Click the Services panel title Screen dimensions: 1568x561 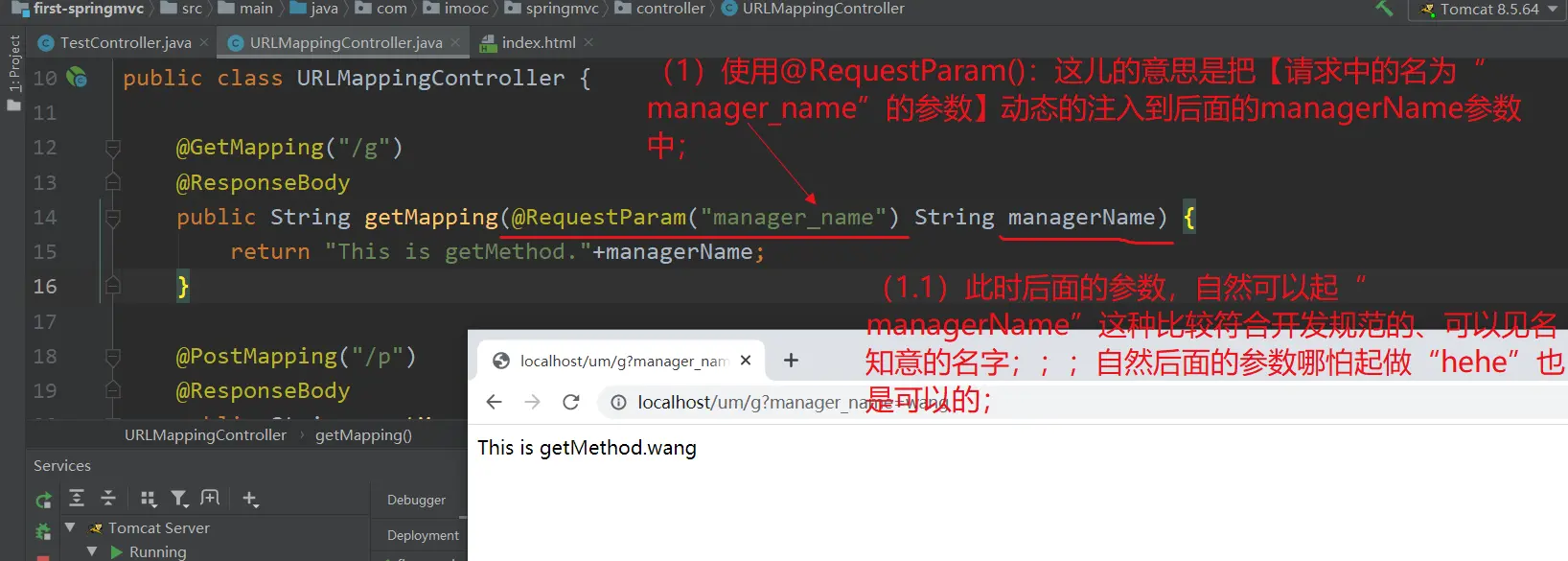62,465
